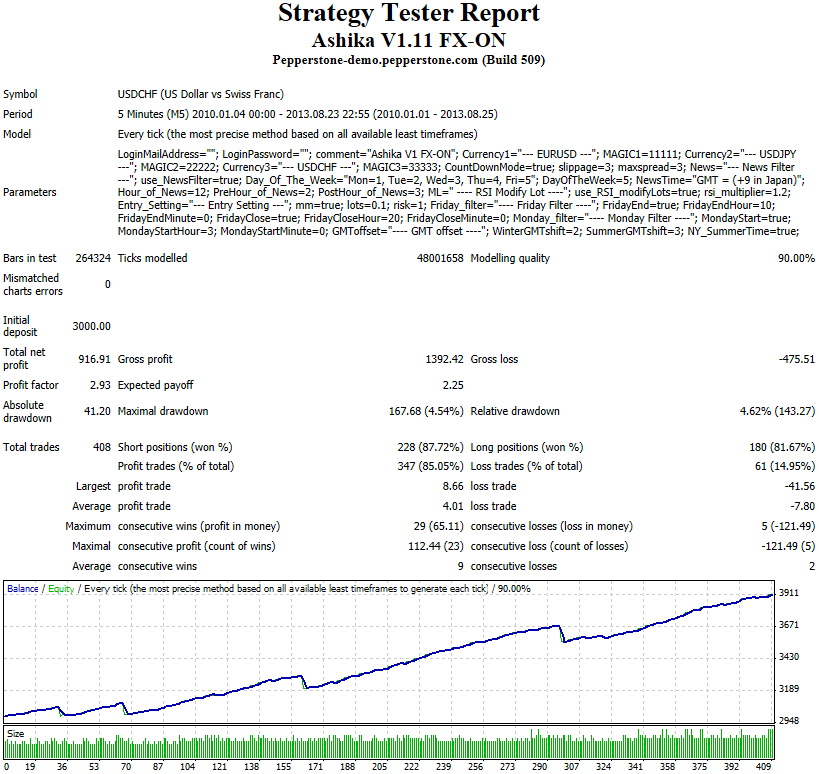Select the Total net profit value 916.91
The image size is (819, 774).
click(x=94, y=358)
